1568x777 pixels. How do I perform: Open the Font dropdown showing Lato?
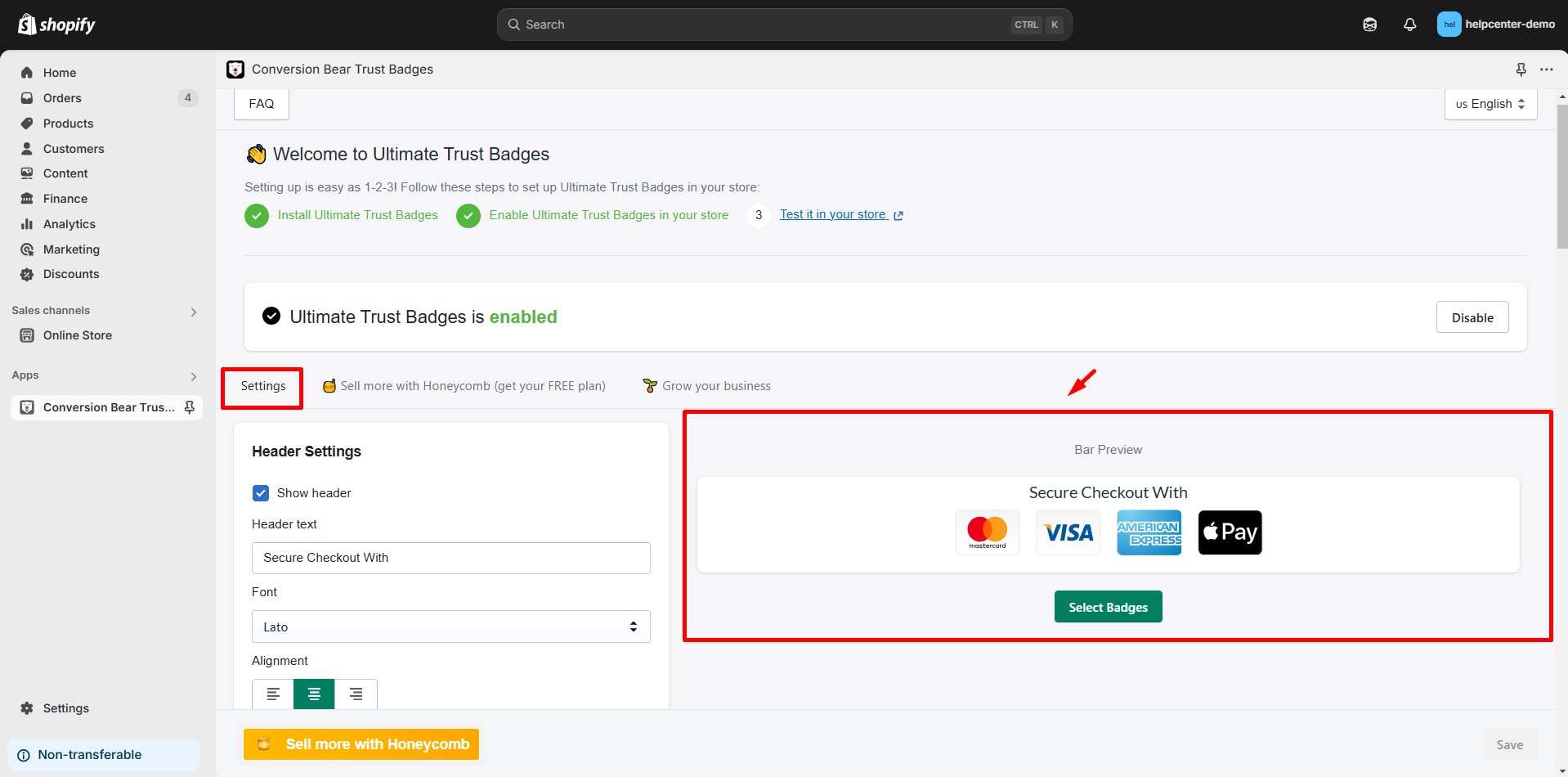pyautogui.click(x=450, y=626)
